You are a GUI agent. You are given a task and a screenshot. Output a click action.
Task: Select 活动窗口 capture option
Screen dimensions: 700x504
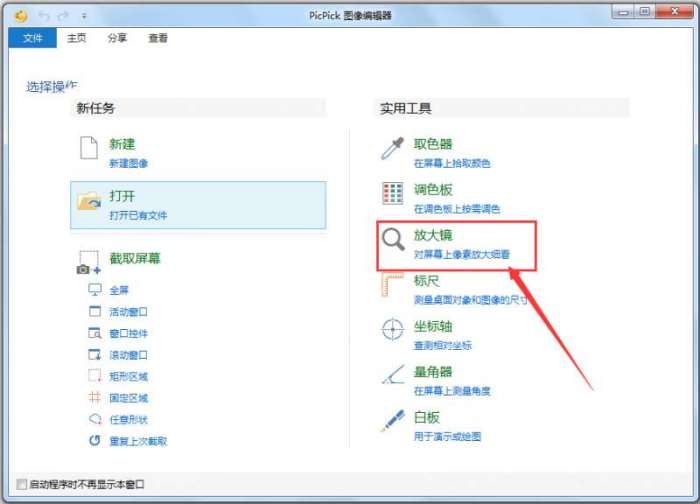pos(129,312)
